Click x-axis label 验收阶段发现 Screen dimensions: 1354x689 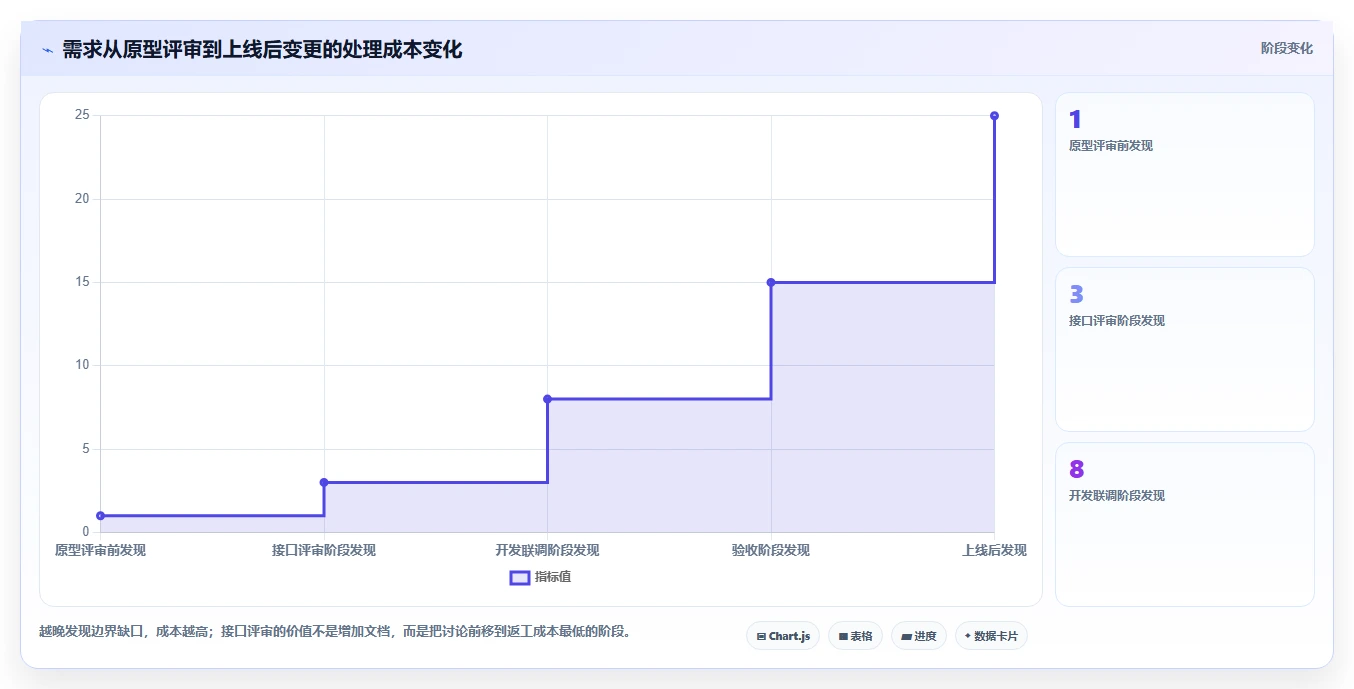pos(771,550)
